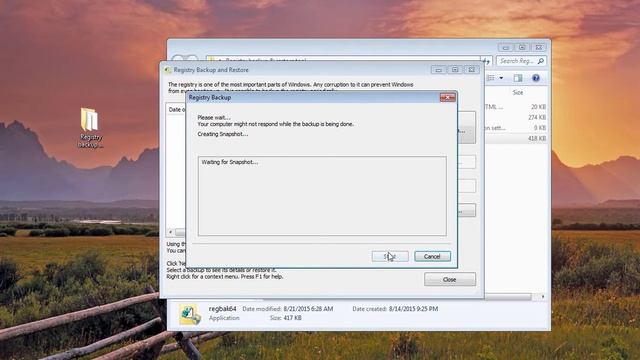Click the regbak64 application icon in details pane

tap(189, 314)
